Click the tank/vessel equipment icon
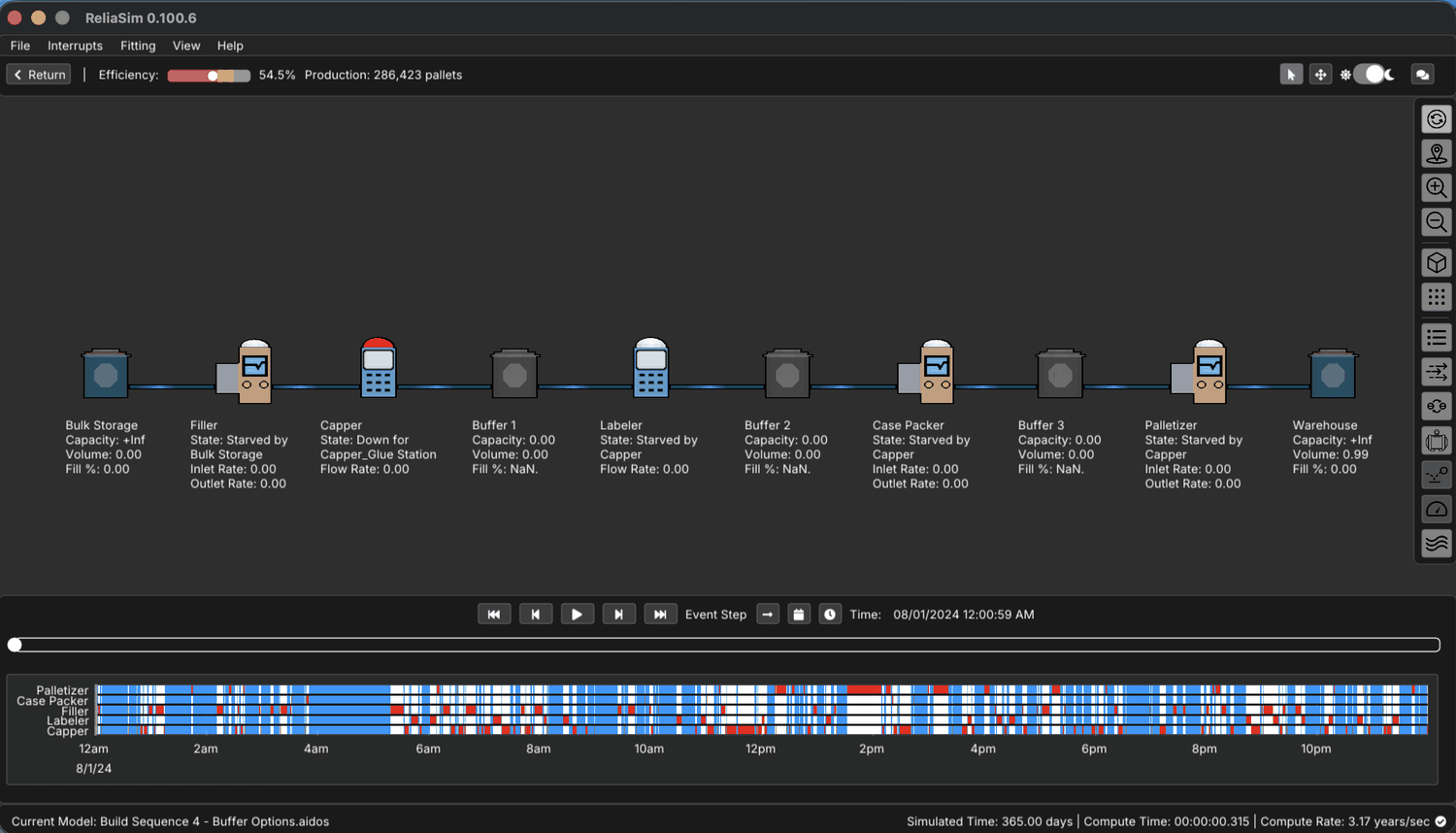The width and height of the screenshot is (1456, 833). point(1437,441)
